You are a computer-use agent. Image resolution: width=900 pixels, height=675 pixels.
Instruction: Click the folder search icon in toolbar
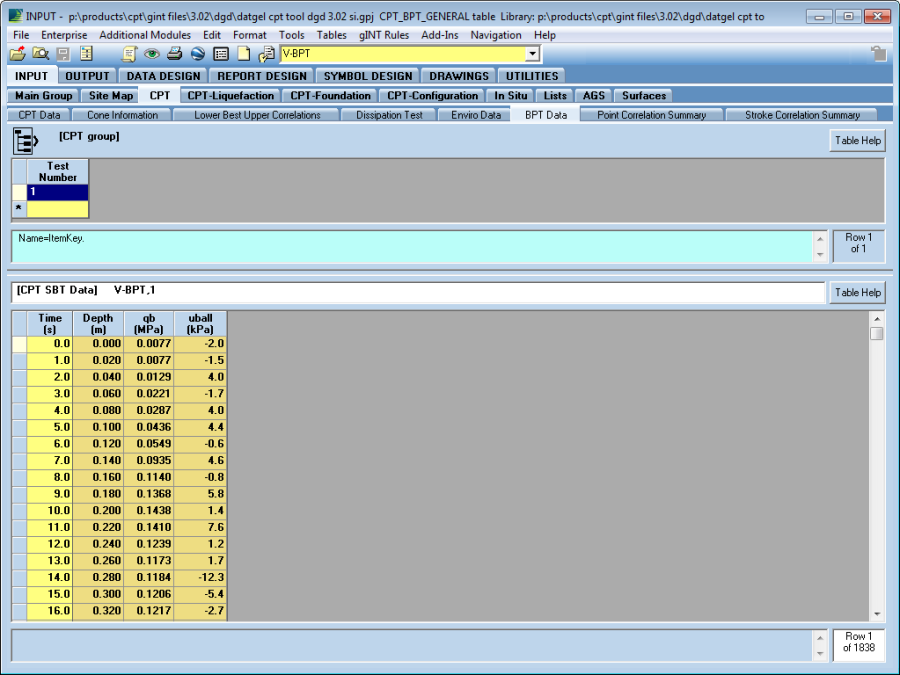point(40,54)
